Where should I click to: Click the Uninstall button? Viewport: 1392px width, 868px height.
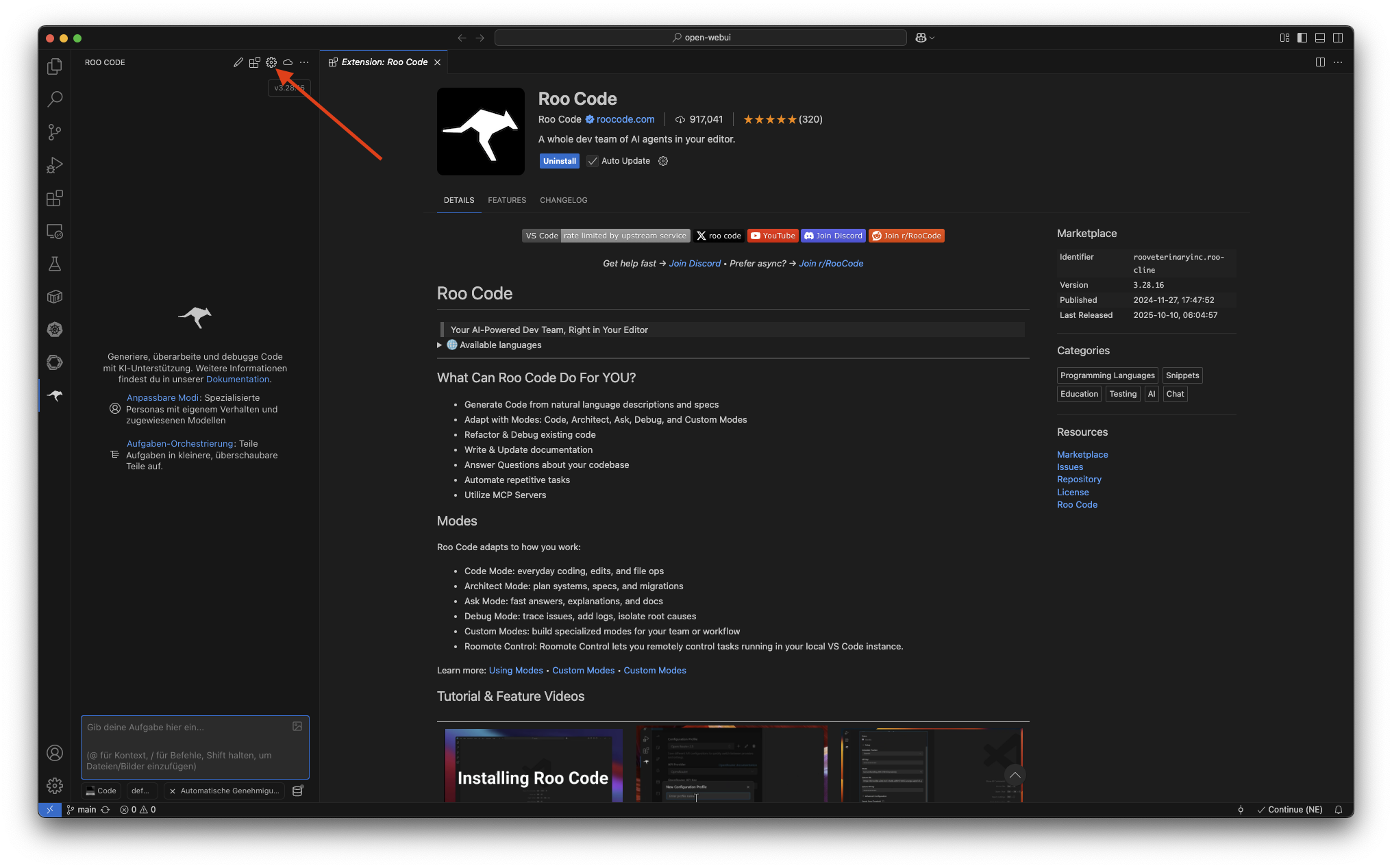click(560, 161)
